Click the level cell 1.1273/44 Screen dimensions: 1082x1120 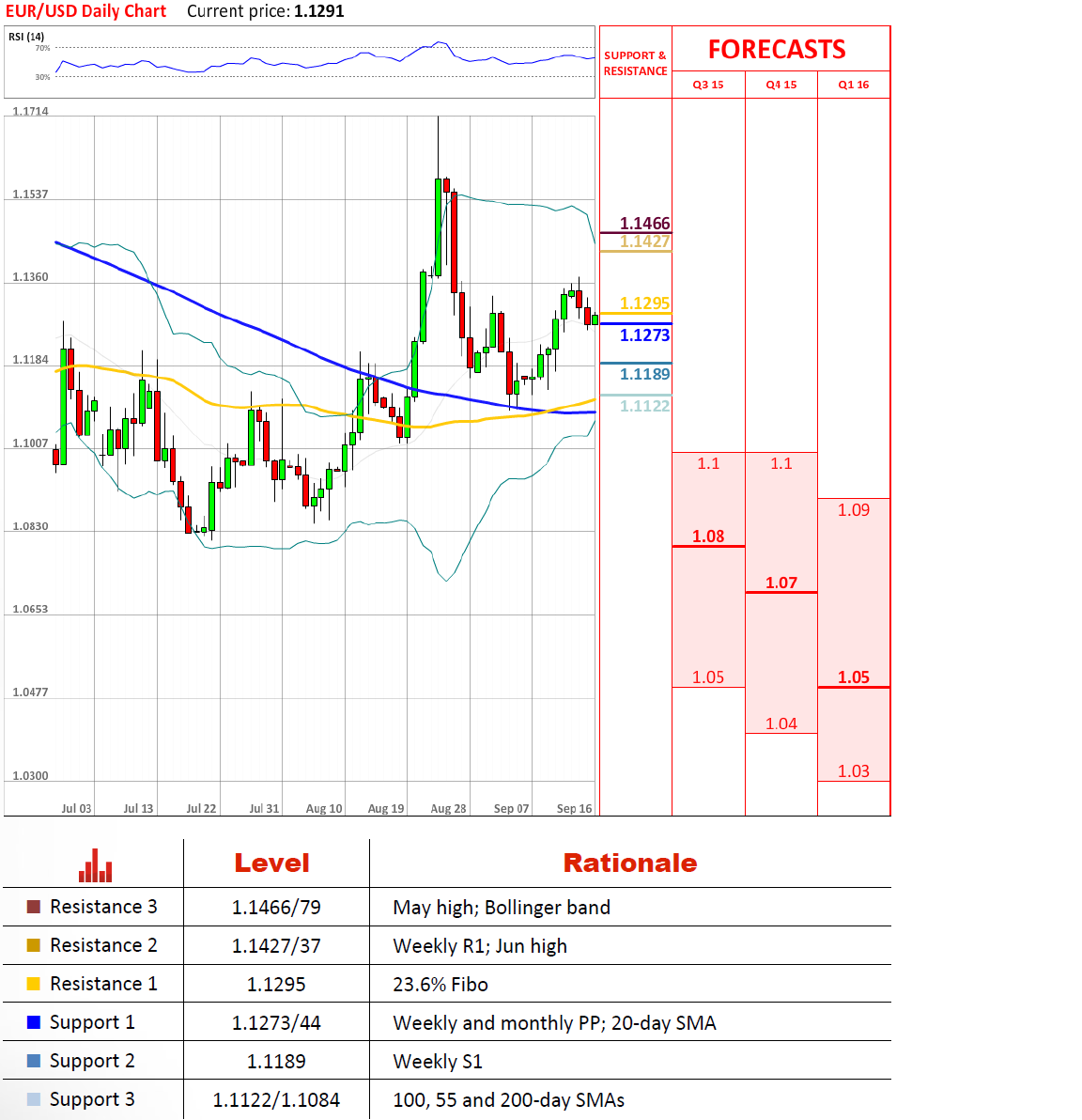click(276, 1023)
